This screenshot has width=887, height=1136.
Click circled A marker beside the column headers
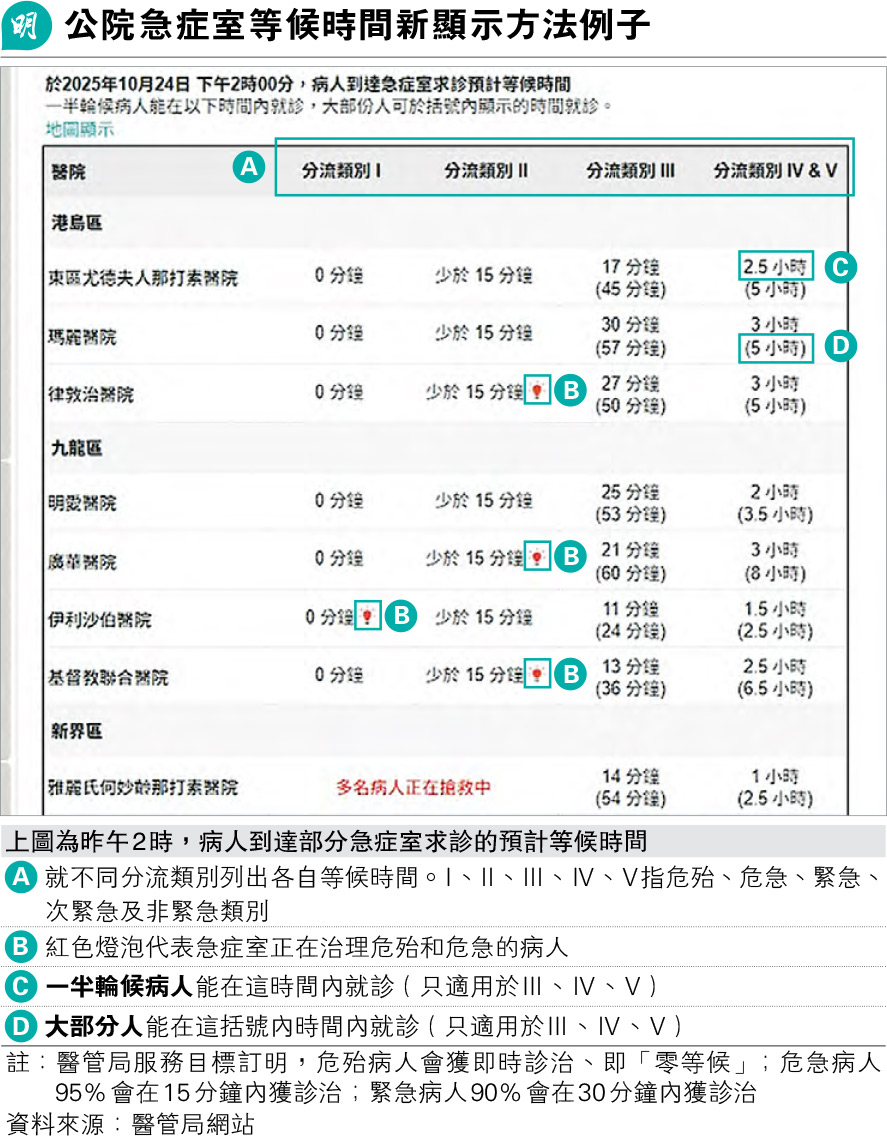[x=248, y=167]
